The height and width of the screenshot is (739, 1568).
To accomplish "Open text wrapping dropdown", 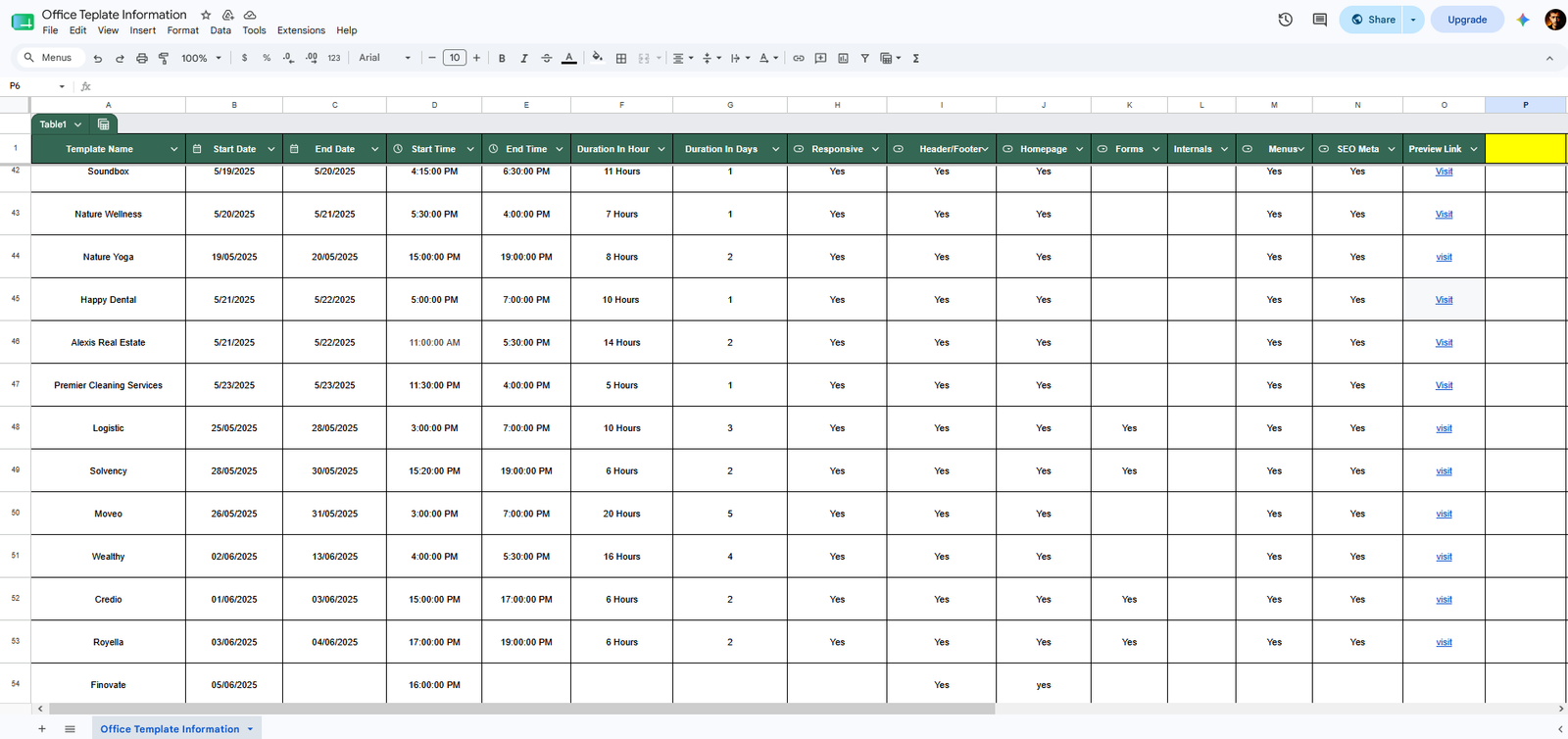I will pyautogui.click(x=740, y=58).
